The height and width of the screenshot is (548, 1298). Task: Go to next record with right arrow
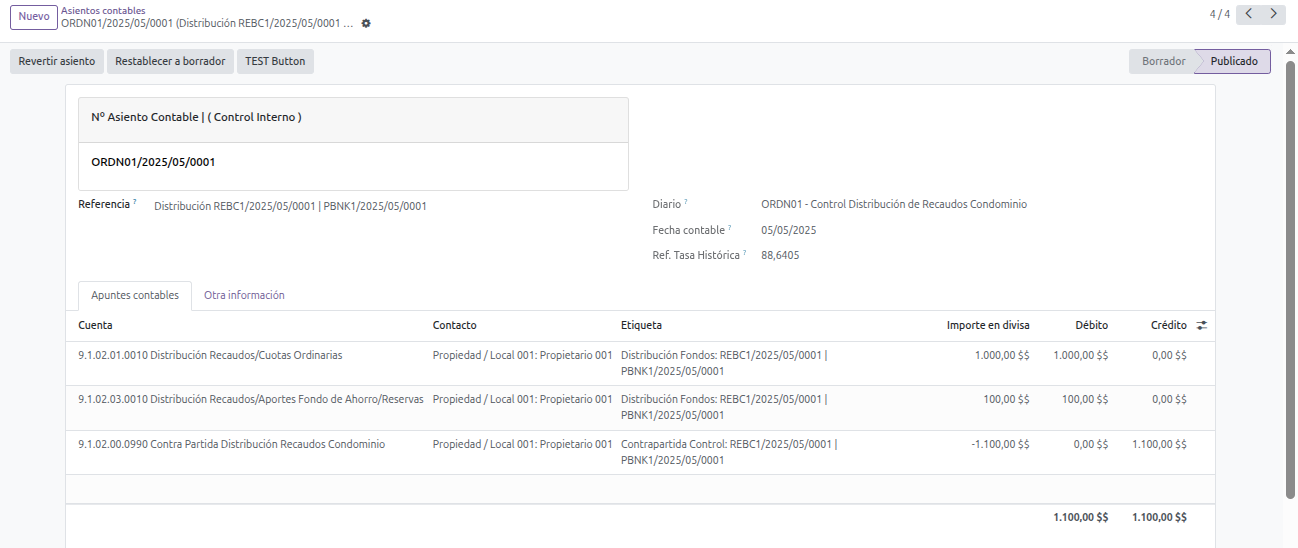pyautogui.click(x=1273, y=14)
